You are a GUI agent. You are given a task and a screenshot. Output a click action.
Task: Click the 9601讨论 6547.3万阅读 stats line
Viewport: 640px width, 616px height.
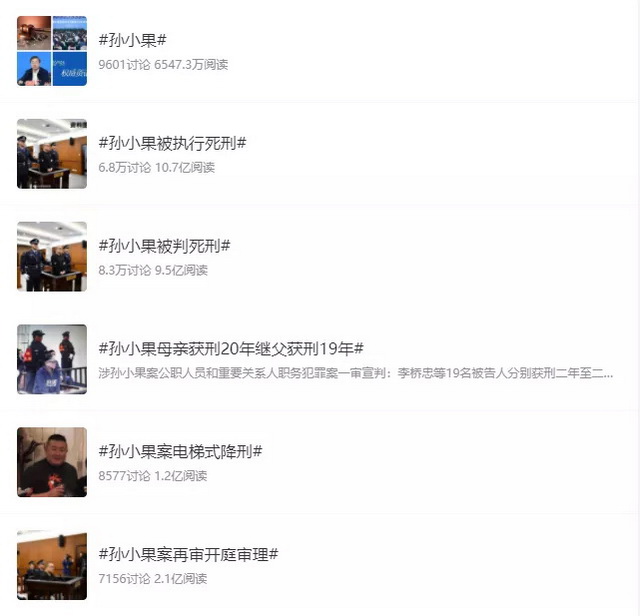(163, 64)
